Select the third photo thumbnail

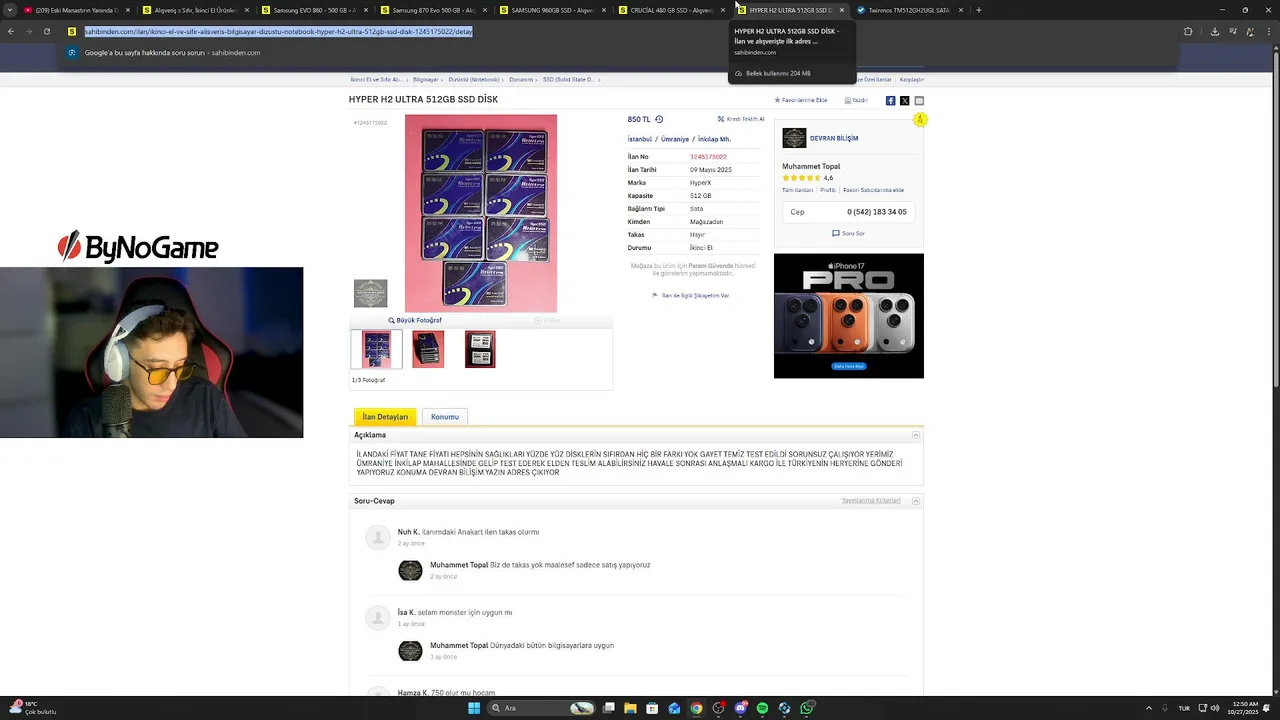click(480, 349)
